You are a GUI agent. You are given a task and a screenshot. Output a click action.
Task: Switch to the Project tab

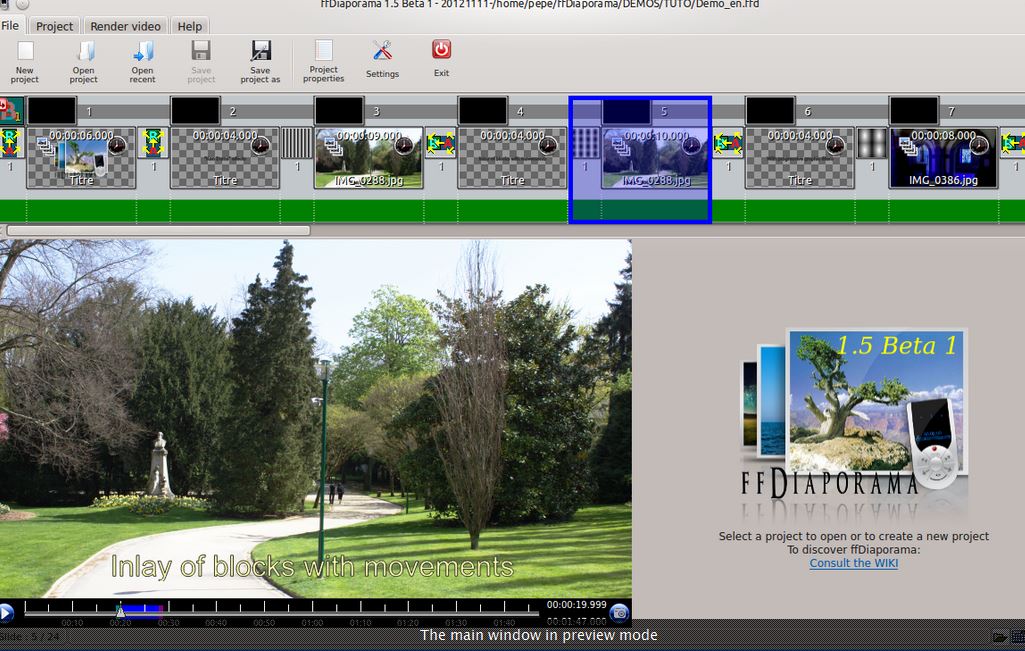click(x=54, y=26)
